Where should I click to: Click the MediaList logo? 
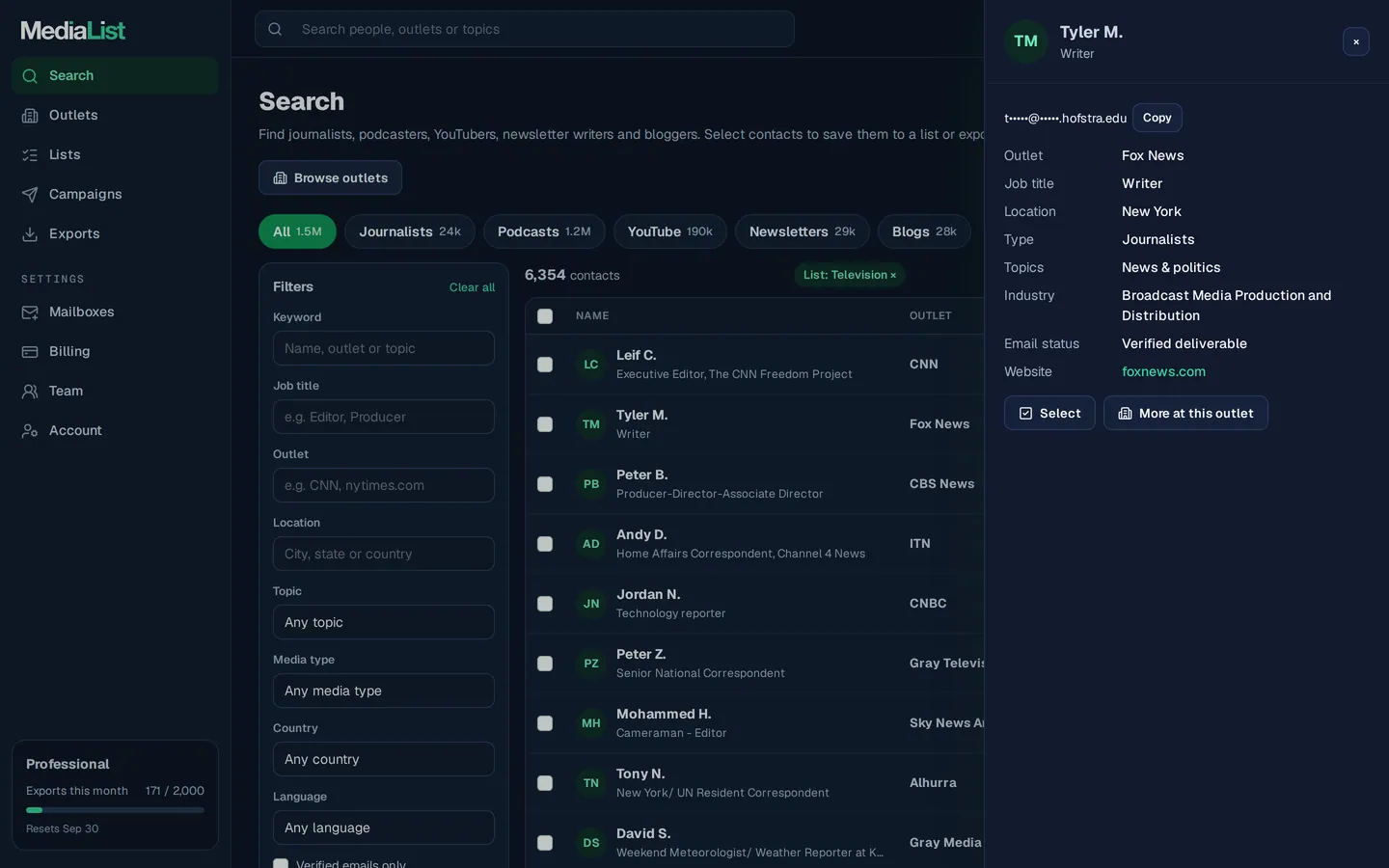(x=73, y=31)
